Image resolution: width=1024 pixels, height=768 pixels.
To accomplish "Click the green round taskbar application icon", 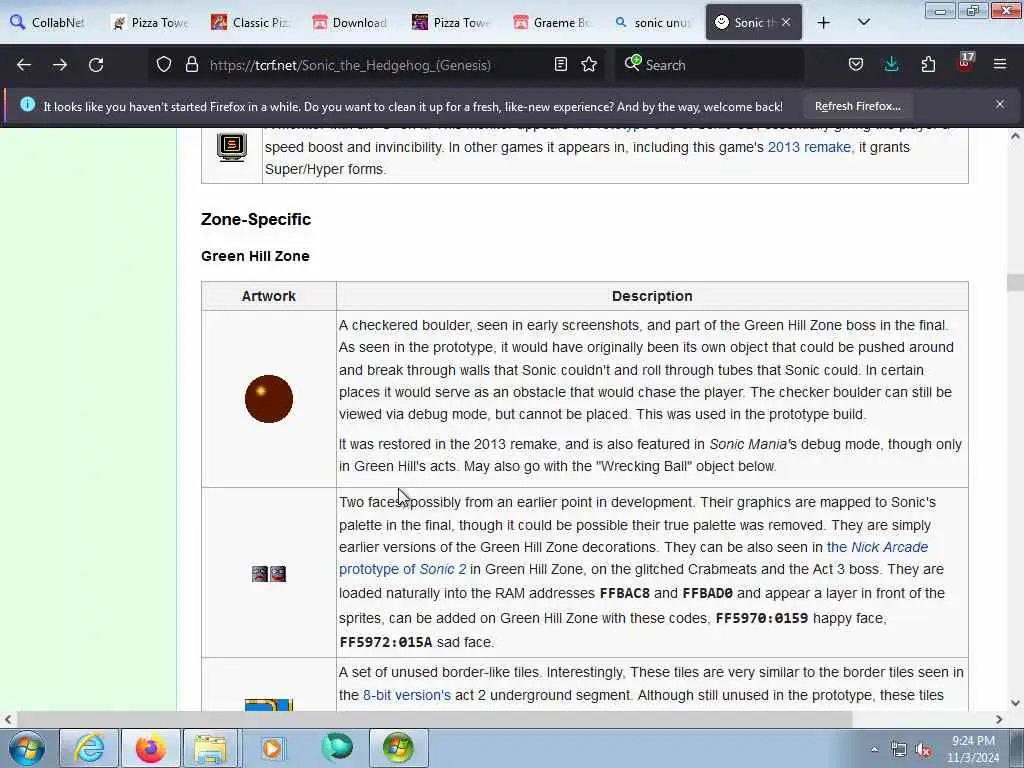I will (x=337, y=748).
